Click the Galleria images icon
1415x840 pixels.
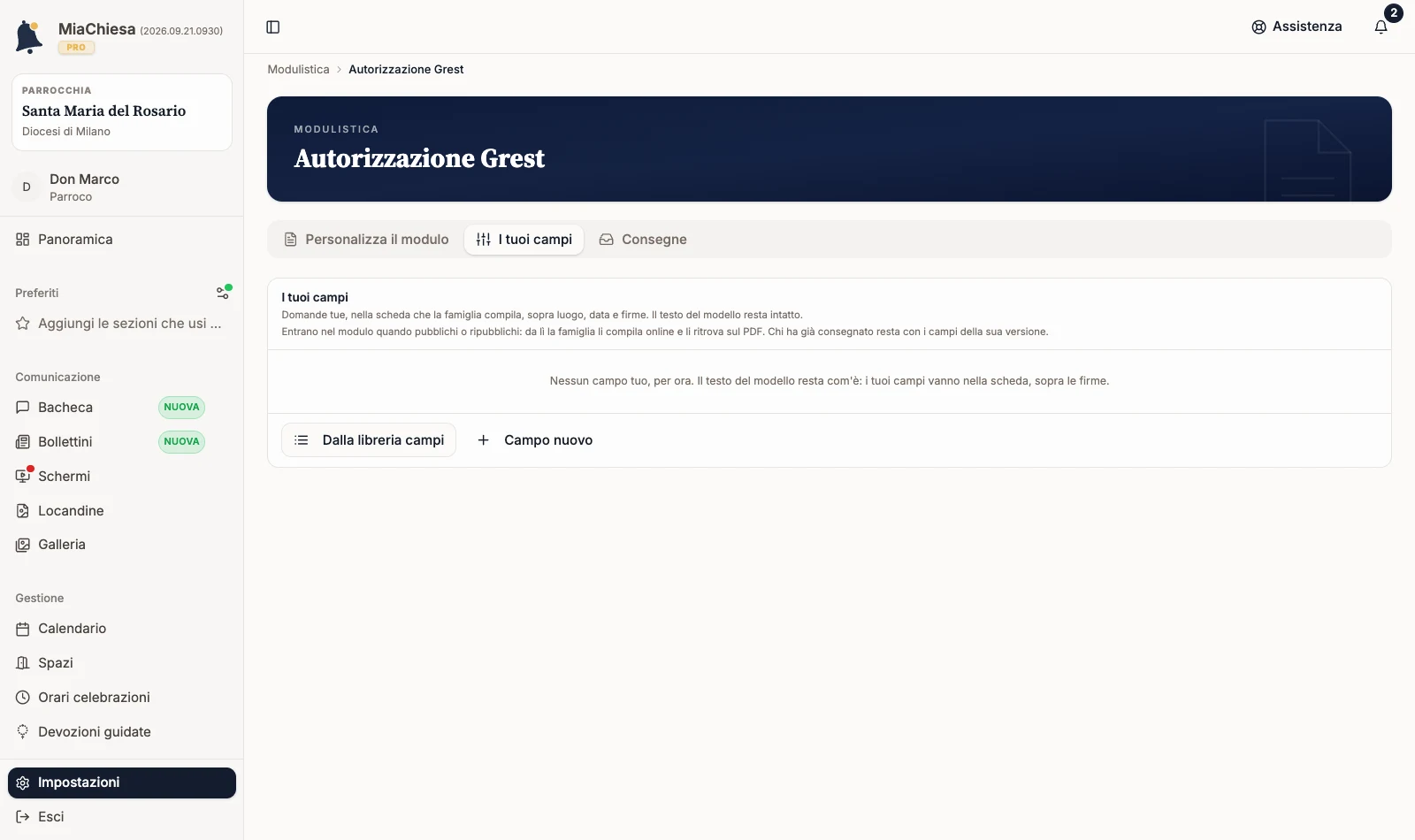pyautogui.click(x=23, y=545)
